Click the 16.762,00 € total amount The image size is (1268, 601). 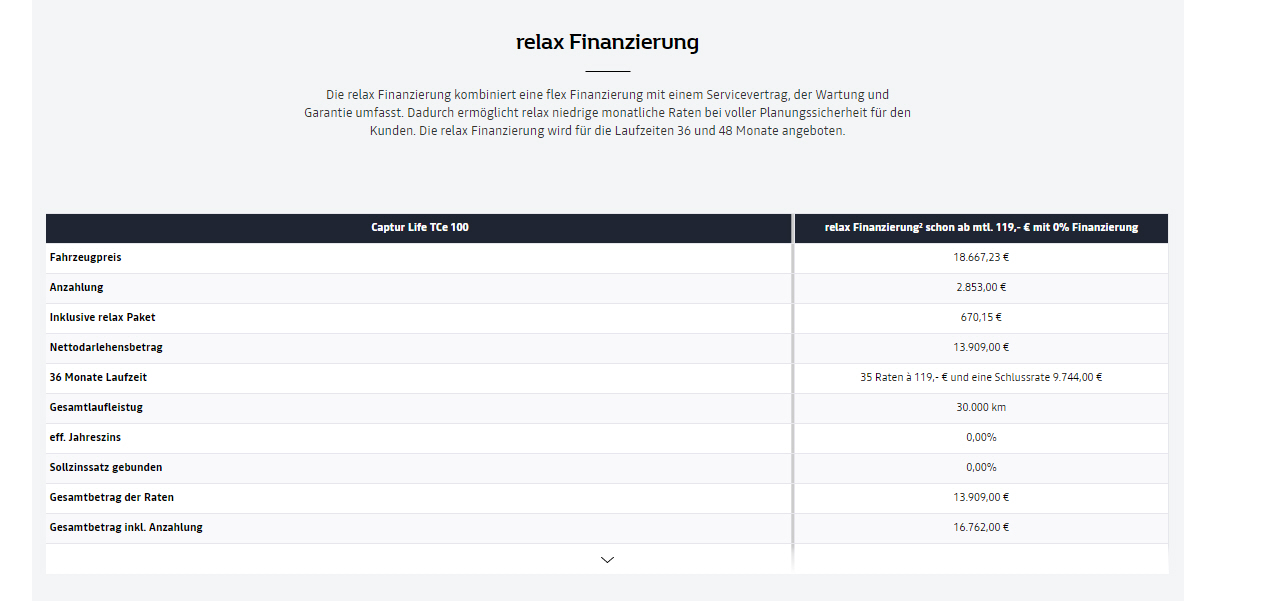[x=981, y=527]
